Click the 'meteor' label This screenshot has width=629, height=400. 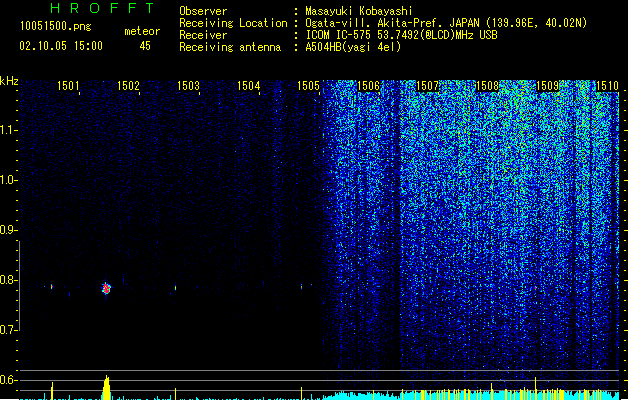(x=142, y=31)
